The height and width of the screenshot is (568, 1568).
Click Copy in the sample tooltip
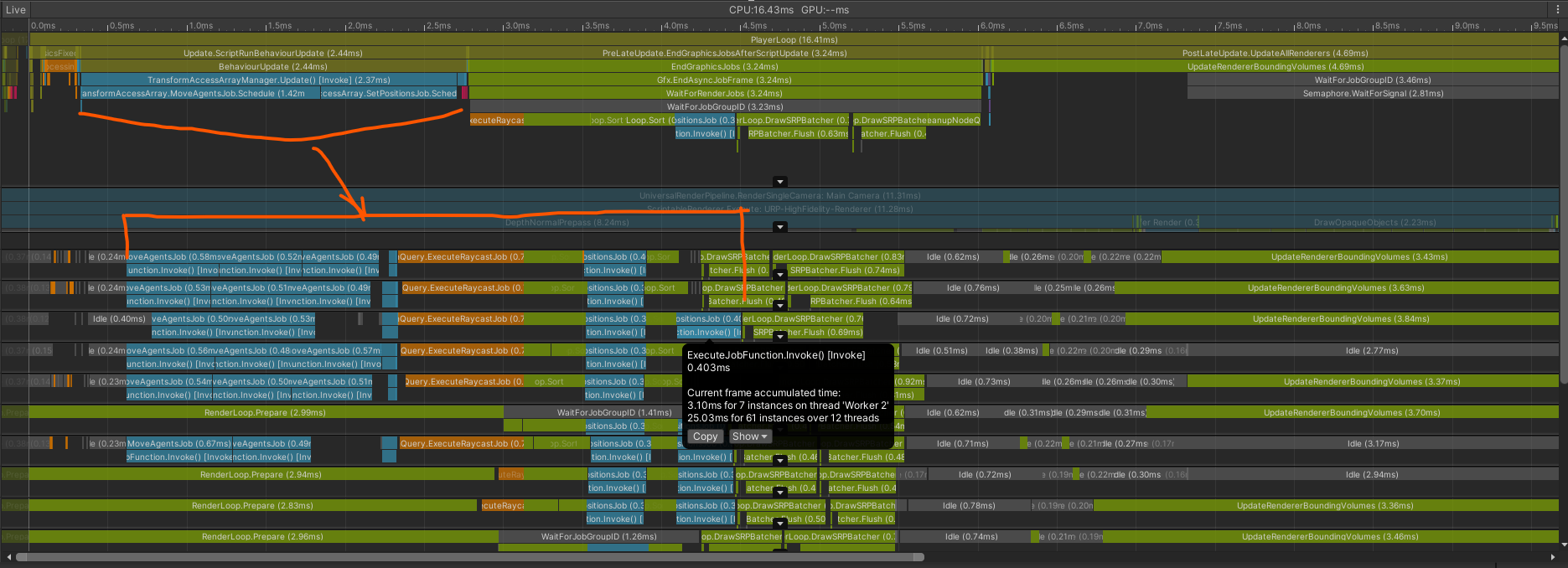pos(705,436)
